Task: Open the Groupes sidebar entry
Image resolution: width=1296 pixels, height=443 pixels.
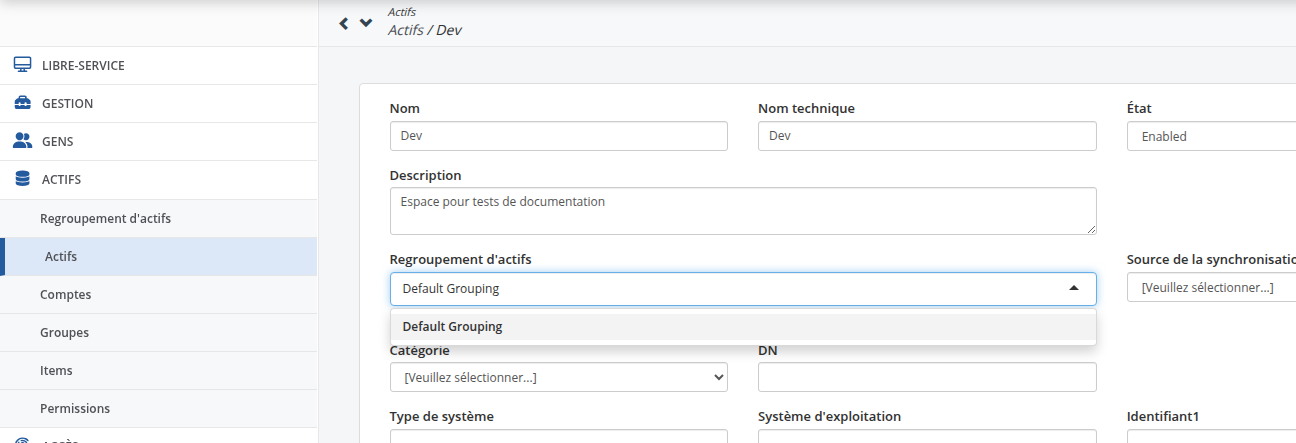Action: click(159, 332)
